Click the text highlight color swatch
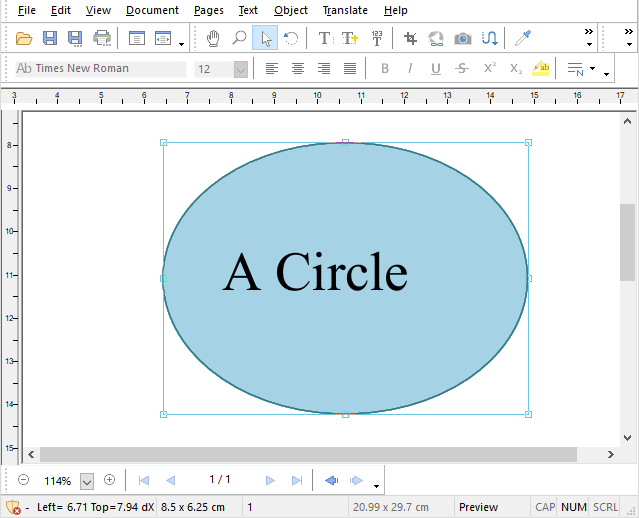 pyautogui.click(x=541, y=69)
